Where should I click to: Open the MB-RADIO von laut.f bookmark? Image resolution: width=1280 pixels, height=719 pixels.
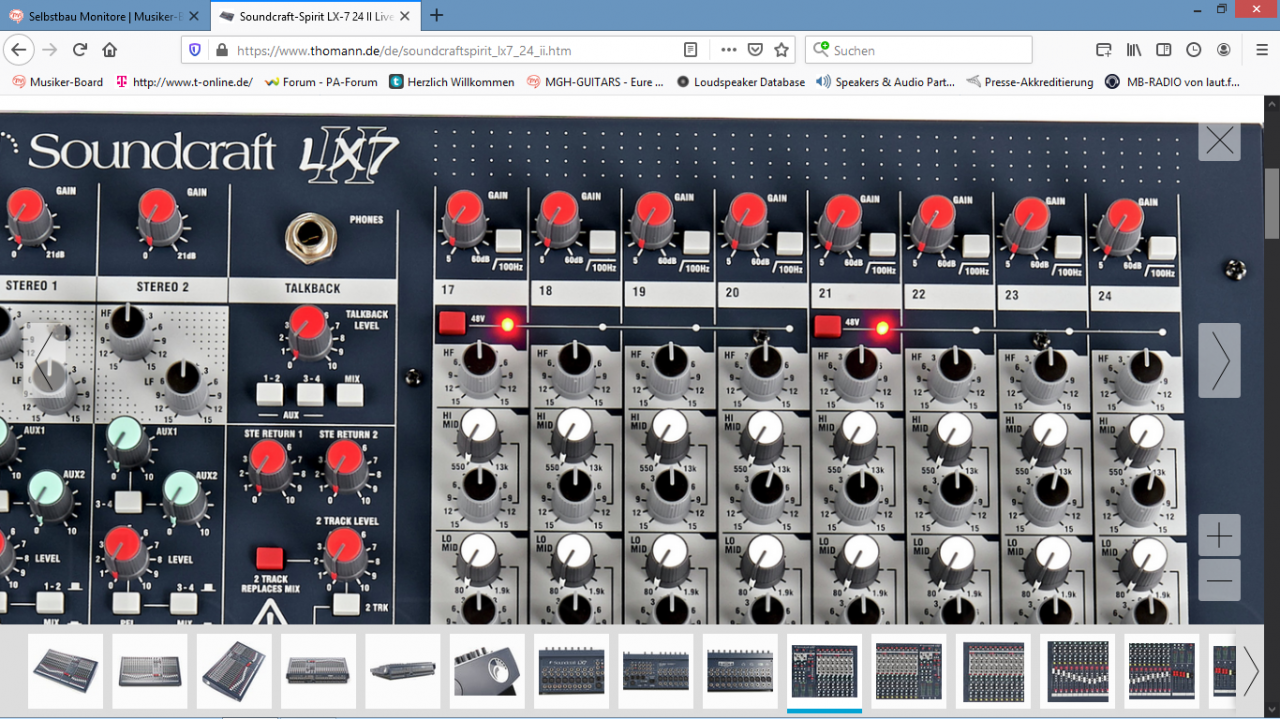pos(1172,82)
